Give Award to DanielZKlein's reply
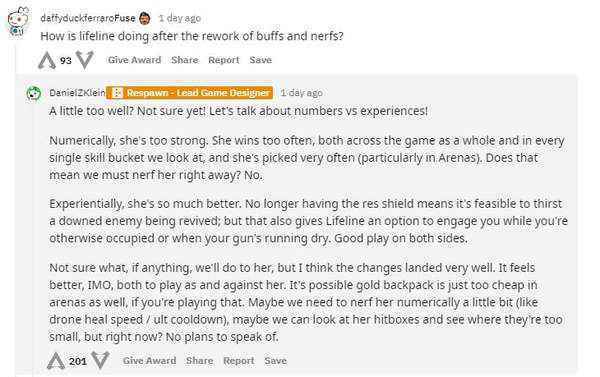This screenshot has width=600, height=377. pyautogui.click(x=149, y=361)
